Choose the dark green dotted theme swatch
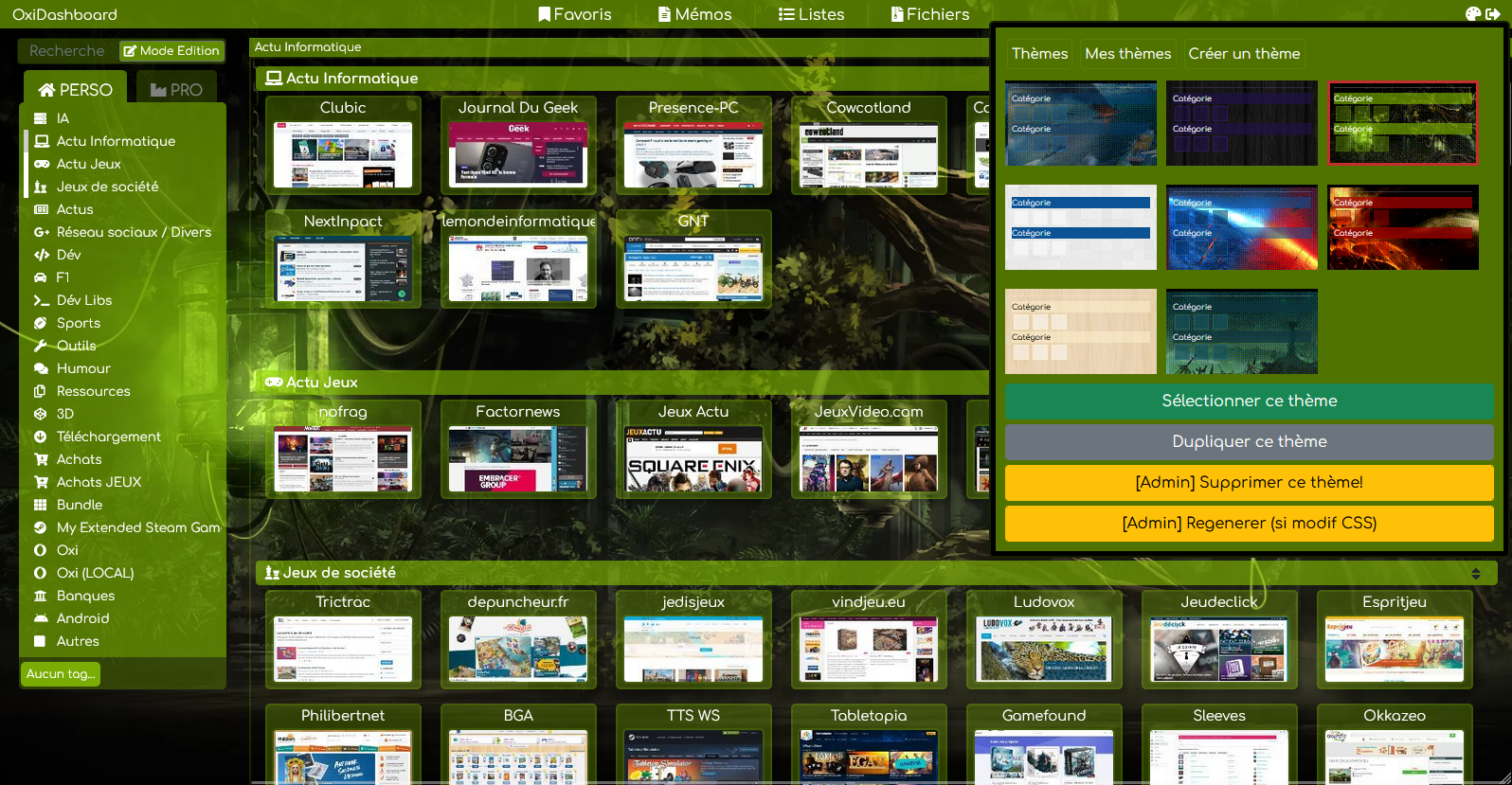Image resolution: width=1512 pixels, height=785 pixels. (1242, 331)
